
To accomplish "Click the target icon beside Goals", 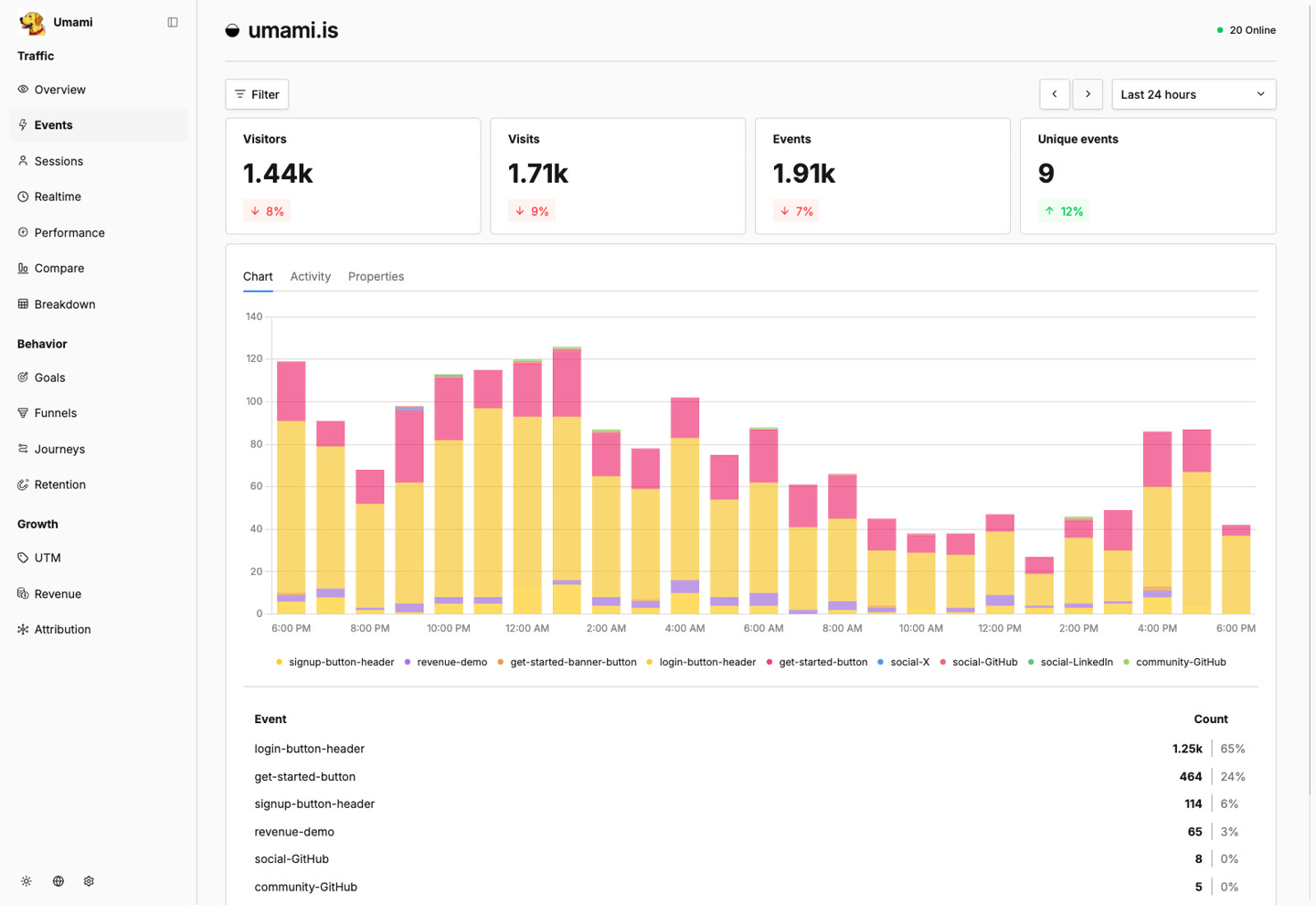I will [23, 377].
